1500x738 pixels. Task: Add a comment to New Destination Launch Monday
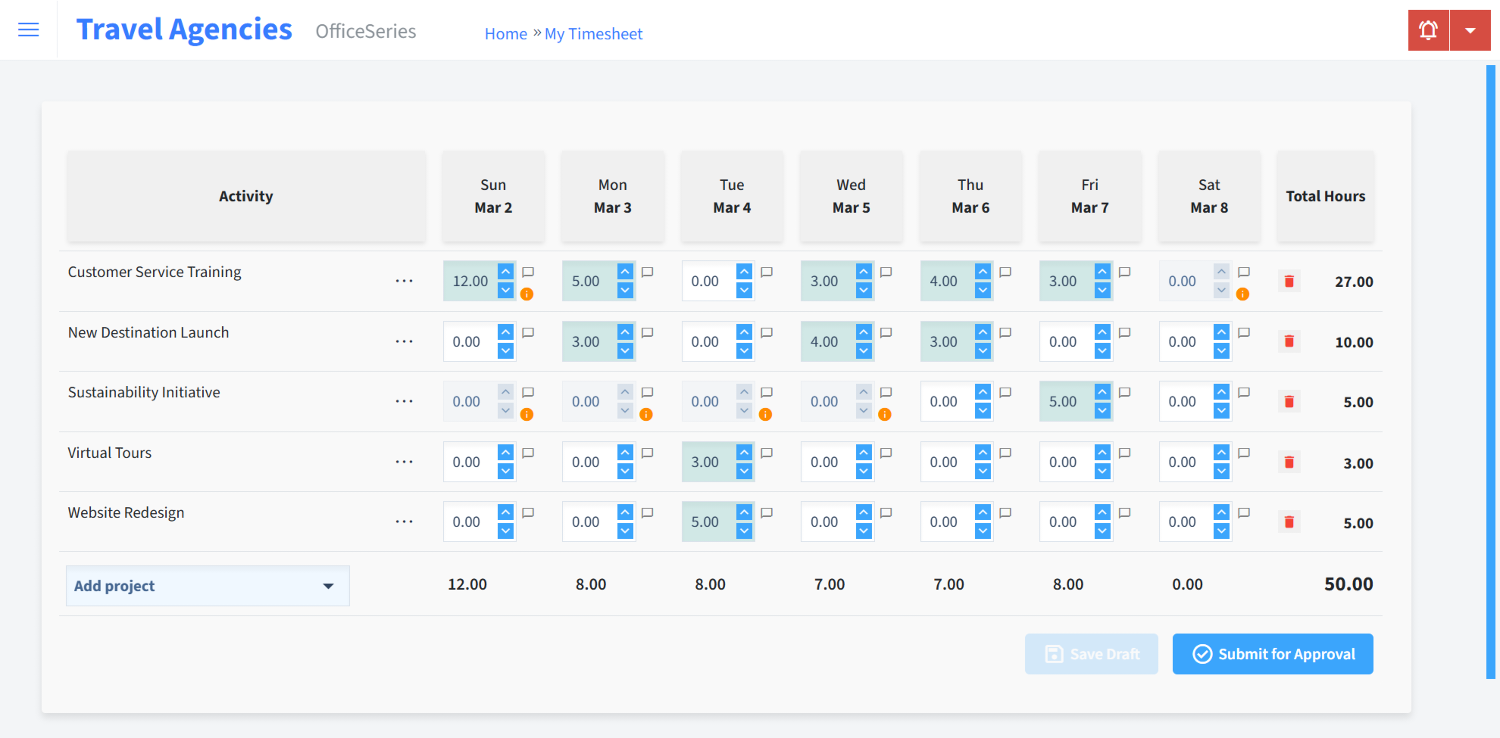[647, 332]
